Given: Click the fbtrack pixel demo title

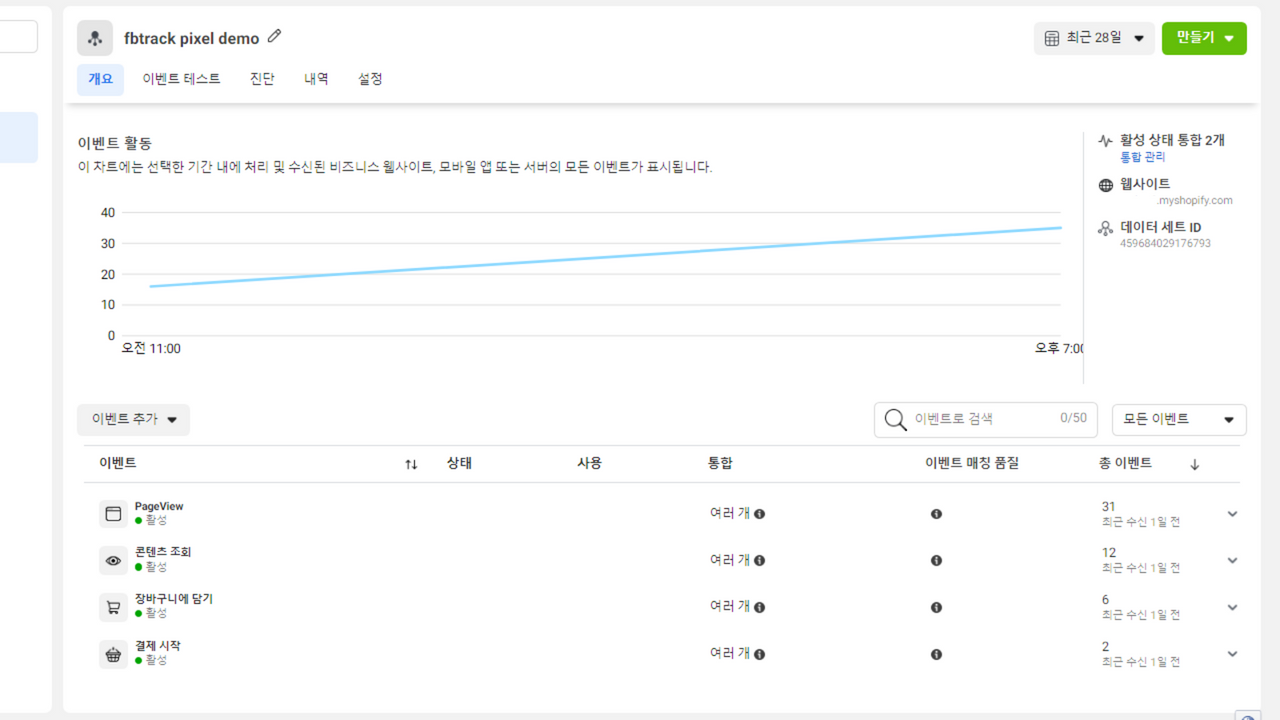Looking at the screenshot, I should pos(192,39).
